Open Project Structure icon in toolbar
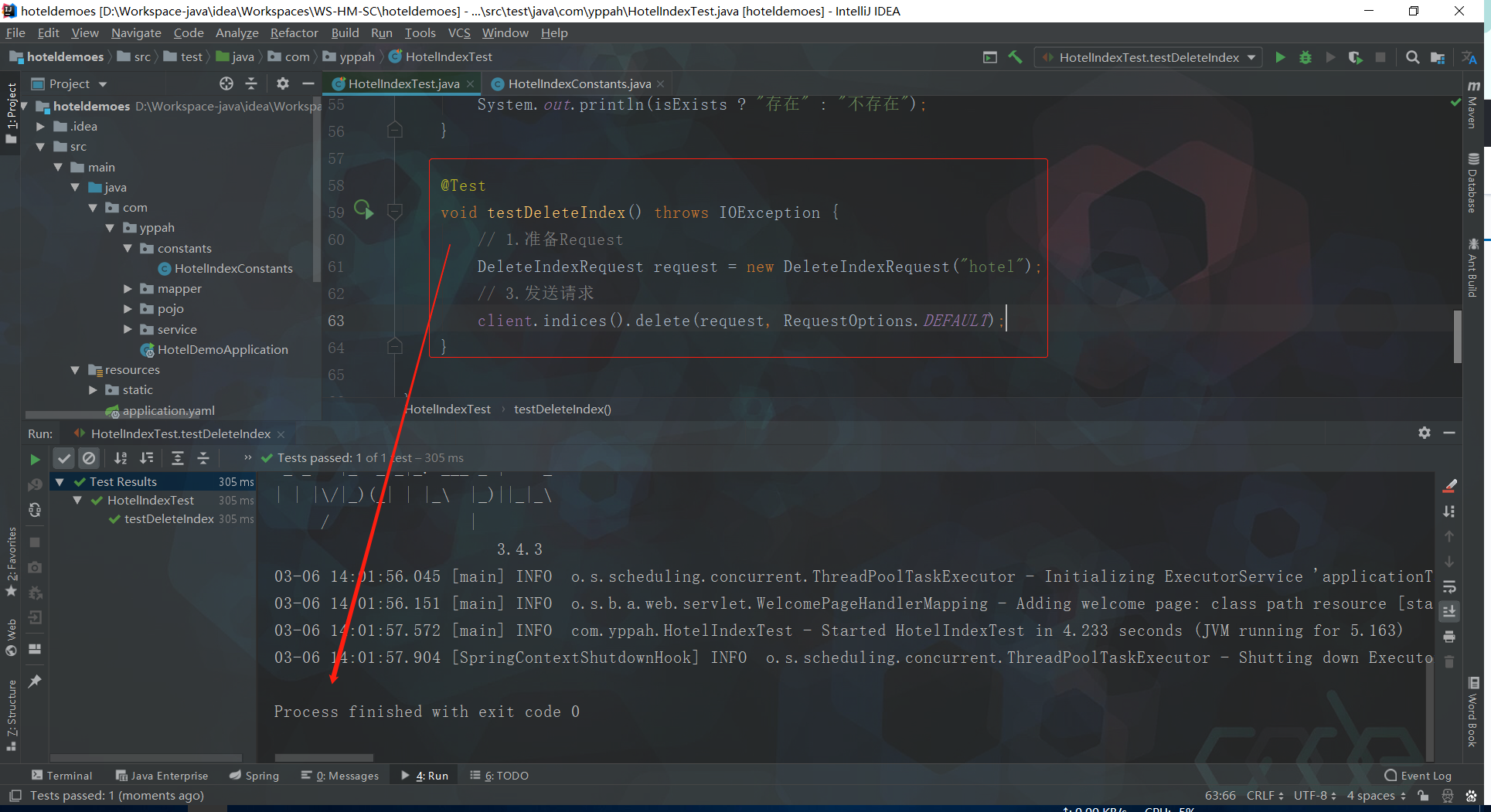 [x=1438, y=57]
